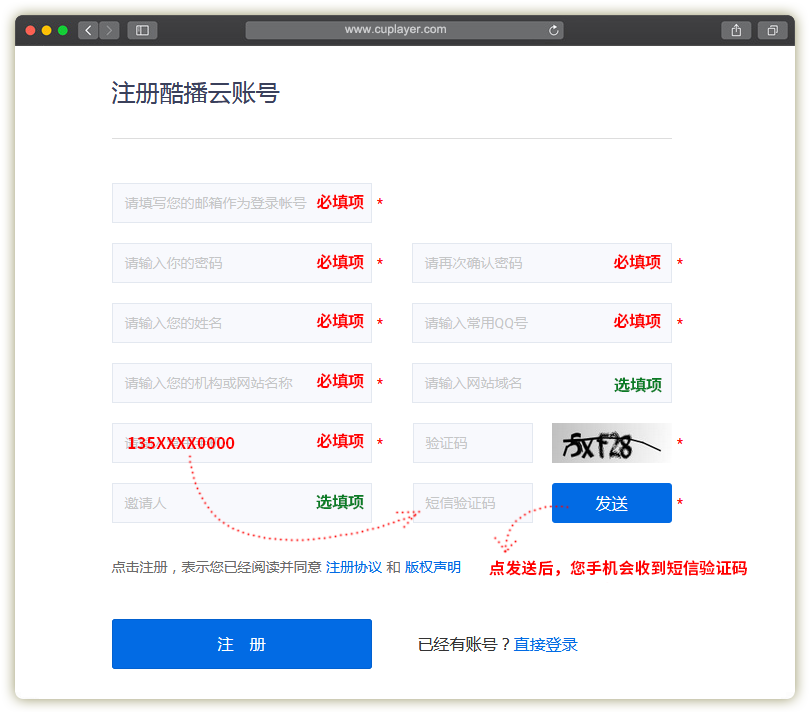
Task: Click the QQ number input field
Action: (510, 323)
